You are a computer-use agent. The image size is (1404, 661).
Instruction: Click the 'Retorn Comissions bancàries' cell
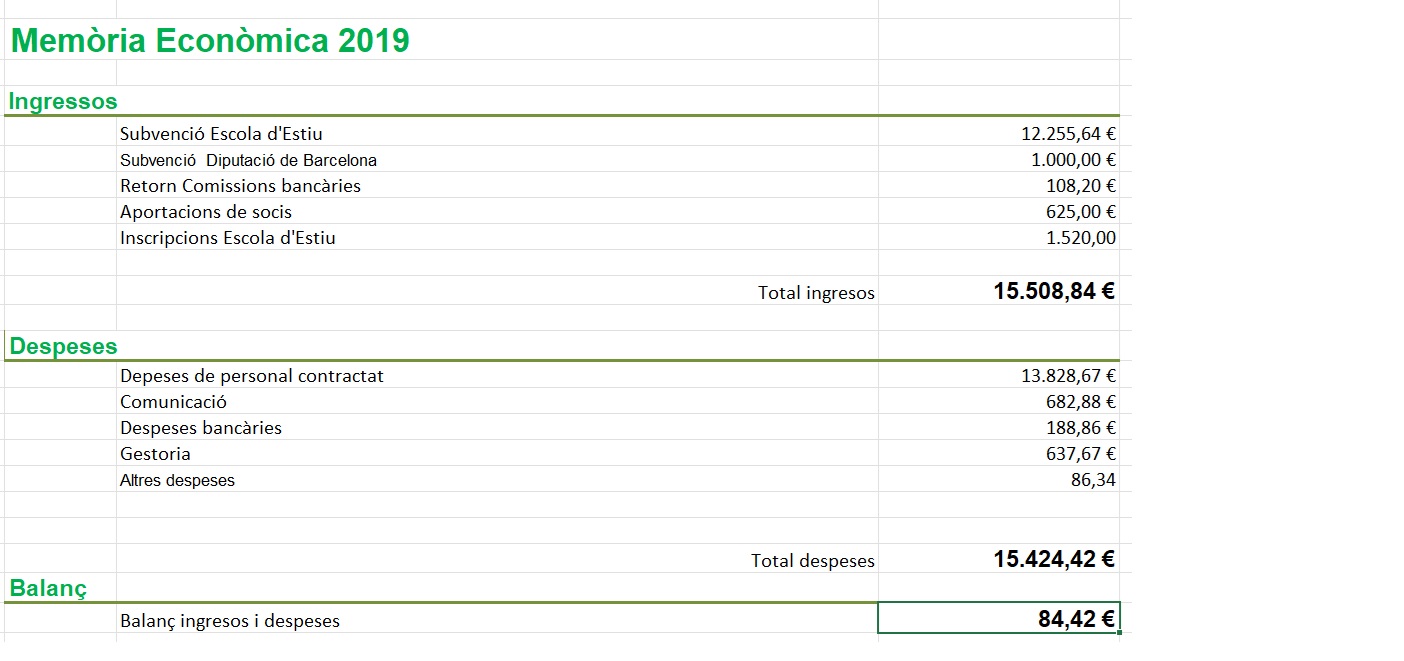pos(240,186)
